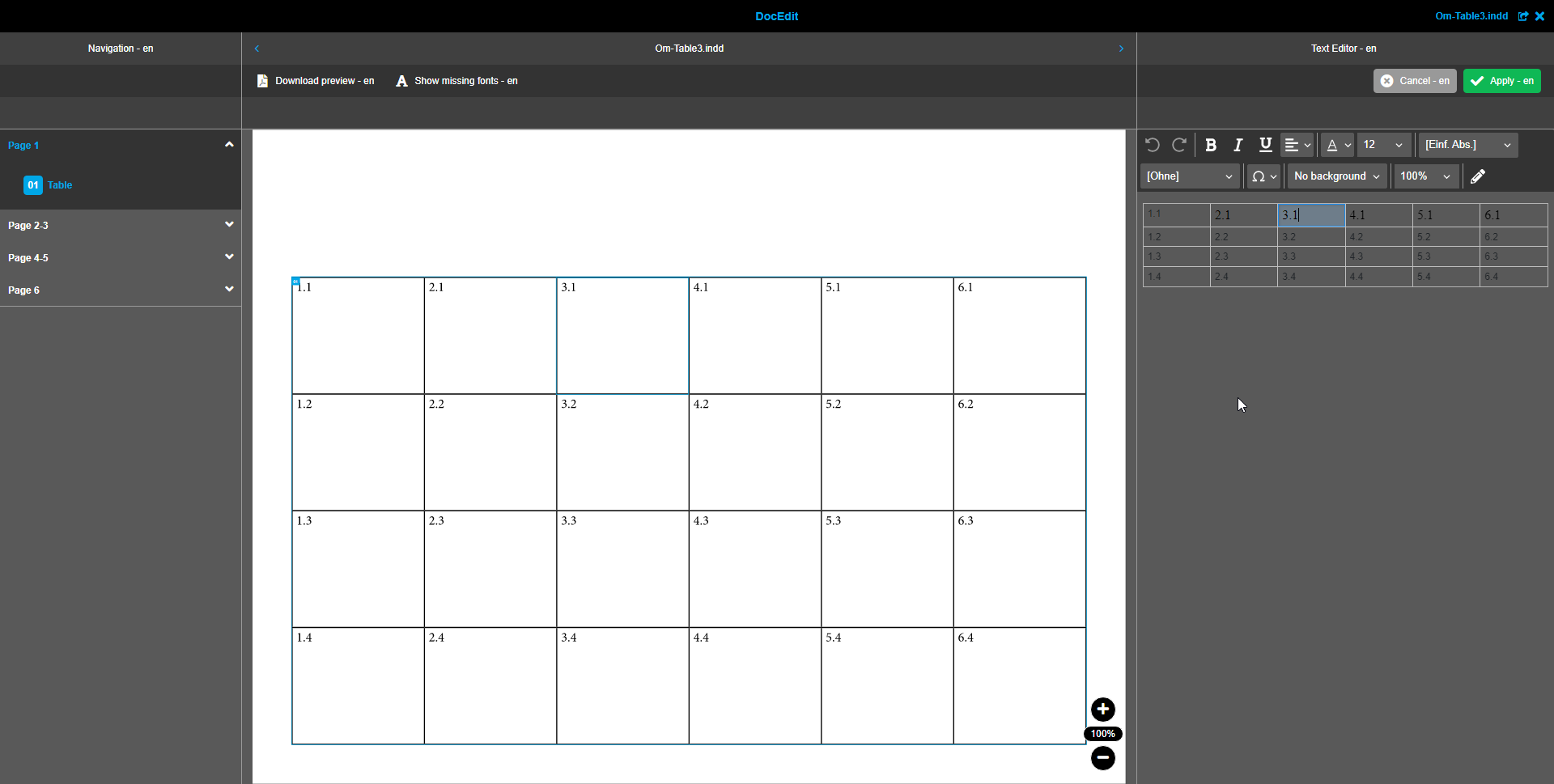This screenshot has width=1554, height=784.
Task: Open the color editor with the pencil icon
Action: pyautogui.click(x=1478, y=176)
